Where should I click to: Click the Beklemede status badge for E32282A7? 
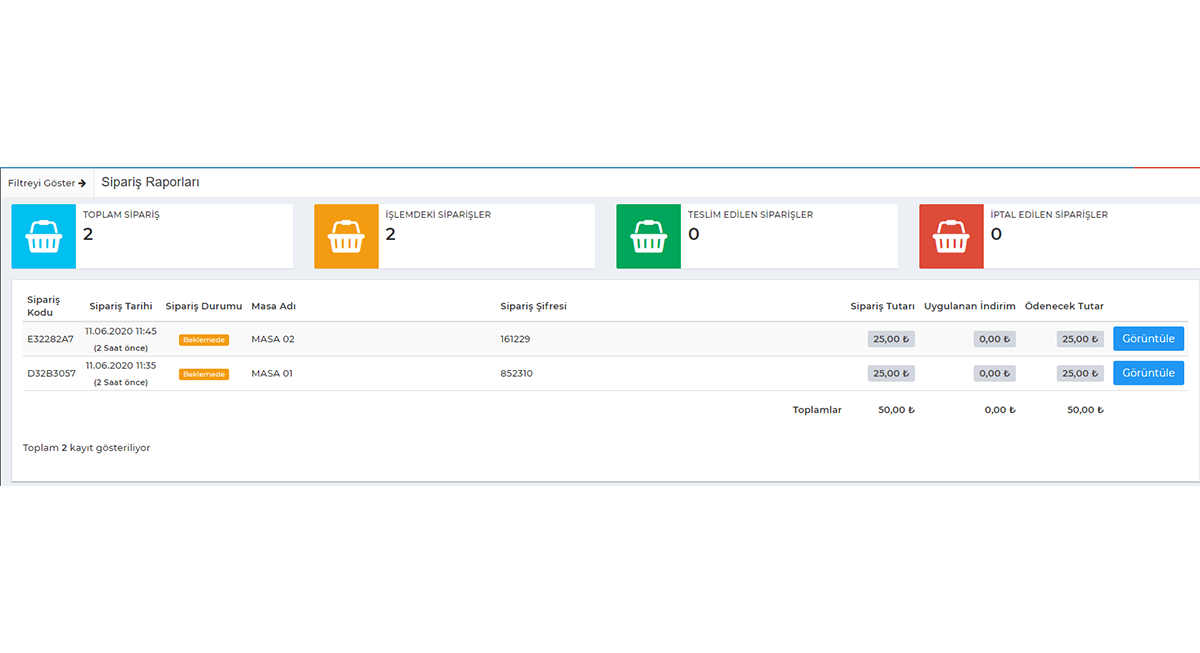point(204,340)
